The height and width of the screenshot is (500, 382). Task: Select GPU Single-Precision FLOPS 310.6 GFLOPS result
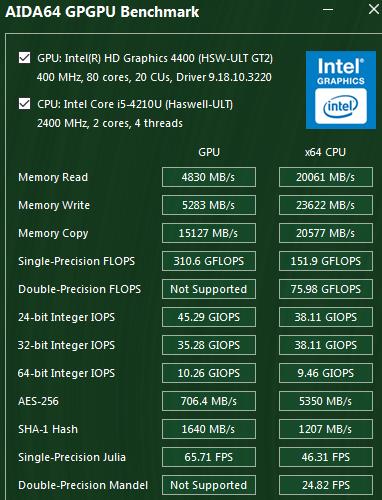click(209, 261)
